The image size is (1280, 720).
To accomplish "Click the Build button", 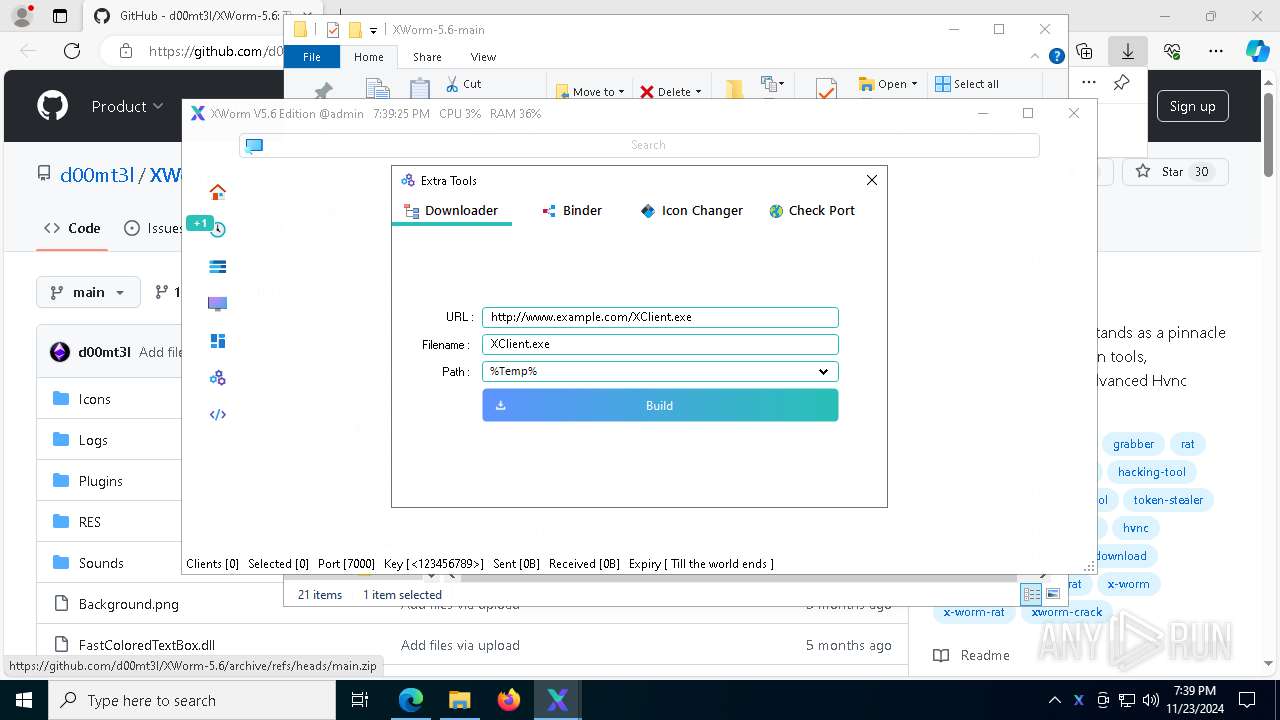I will (660, 405).
